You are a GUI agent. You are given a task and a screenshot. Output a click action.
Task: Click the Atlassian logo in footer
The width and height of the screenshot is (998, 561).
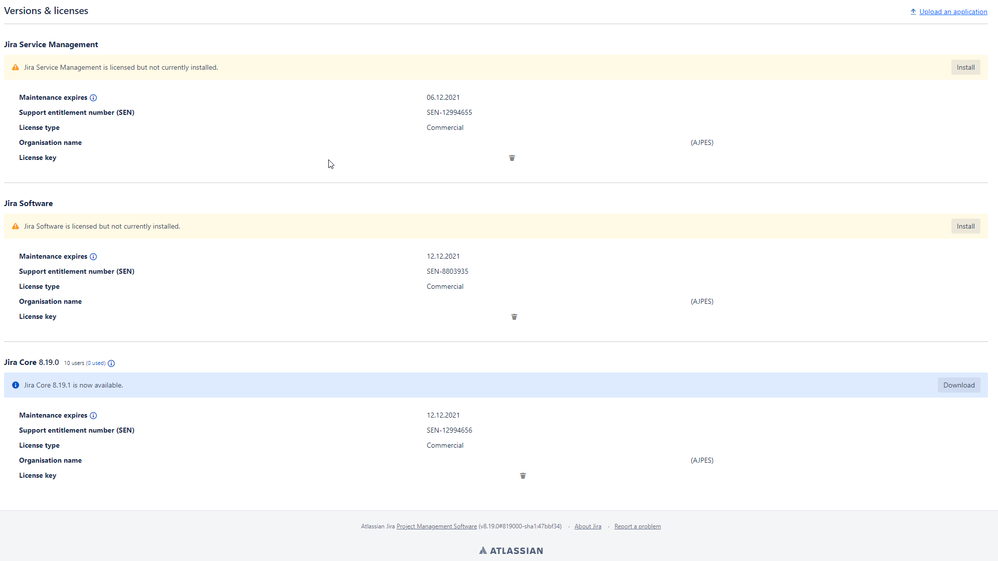(x=511, y=551)
